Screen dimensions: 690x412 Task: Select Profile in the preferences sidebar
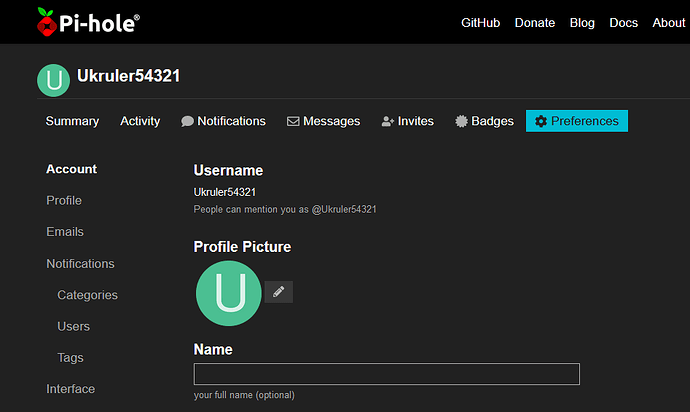coord(64,201)
